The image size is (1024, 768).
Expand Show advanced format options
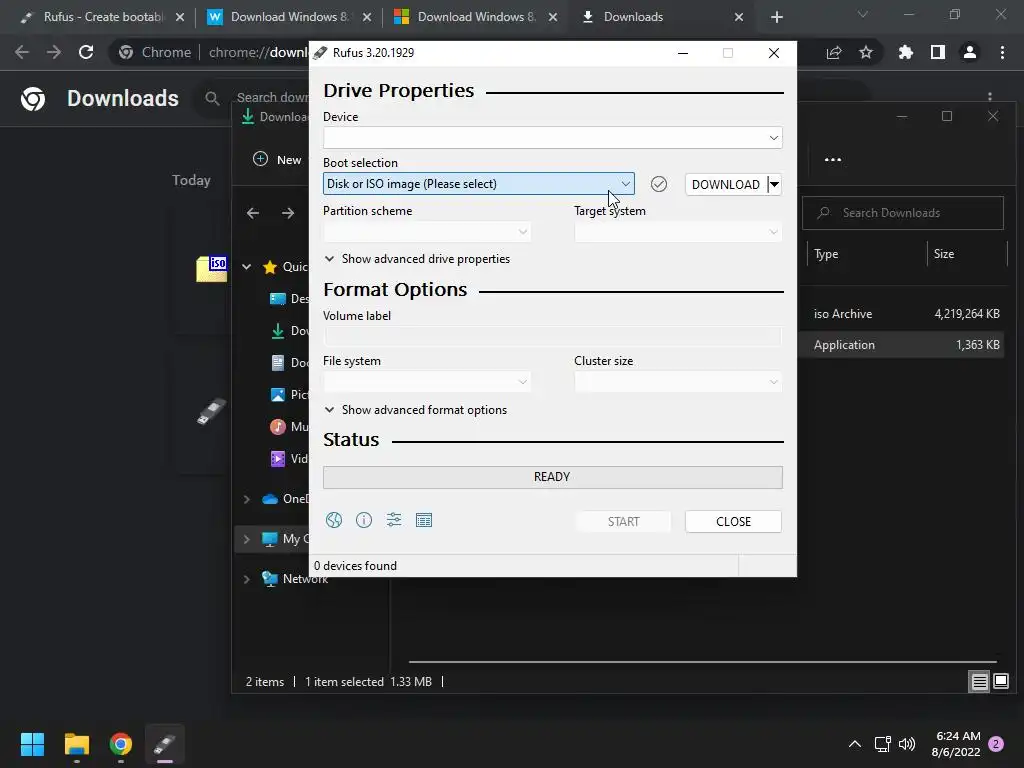[x=416, y=409]
